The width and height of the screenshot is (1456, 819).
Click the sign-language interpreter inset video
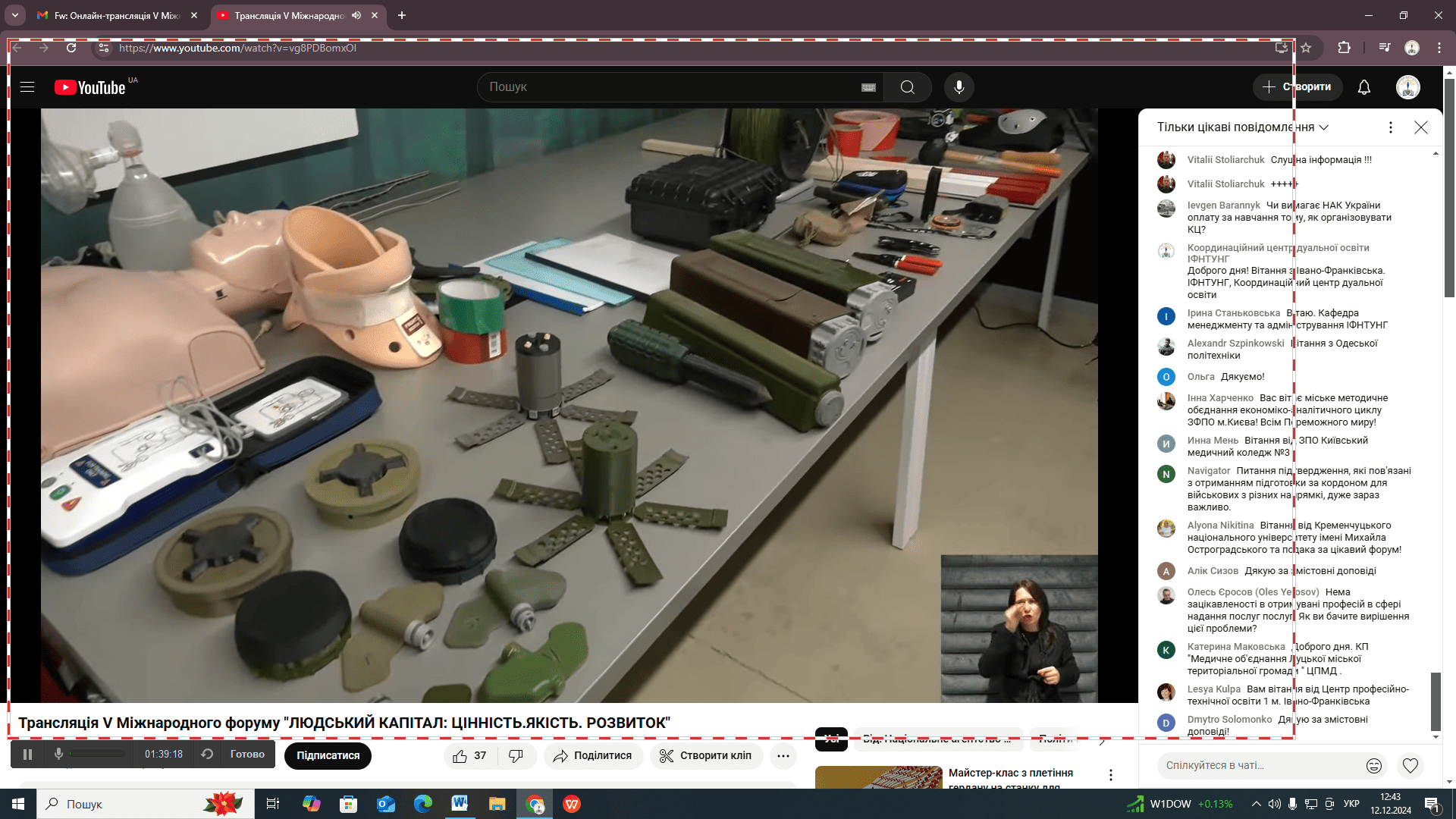point(1019,629)
